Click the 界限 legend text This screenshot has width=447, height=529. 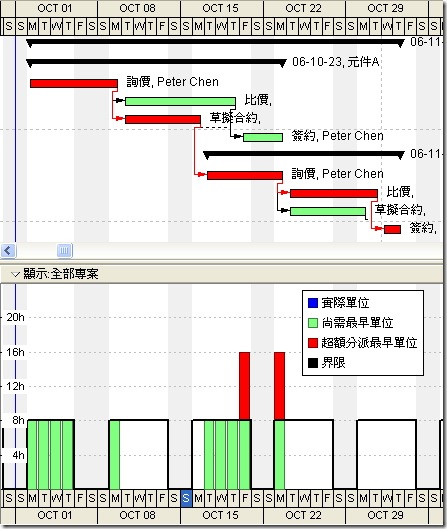pos(333,363)
